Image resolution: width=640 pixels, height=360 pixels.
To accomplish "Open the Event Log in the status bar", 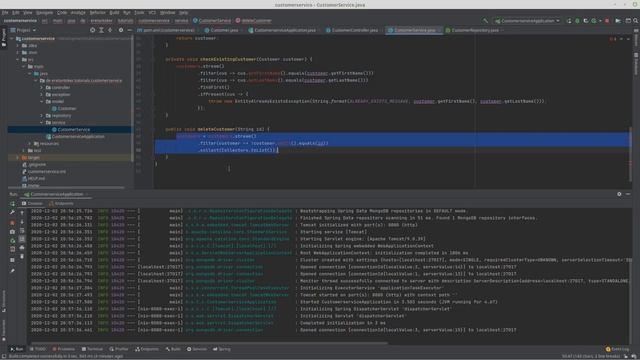I will click(x=617, y=349).
